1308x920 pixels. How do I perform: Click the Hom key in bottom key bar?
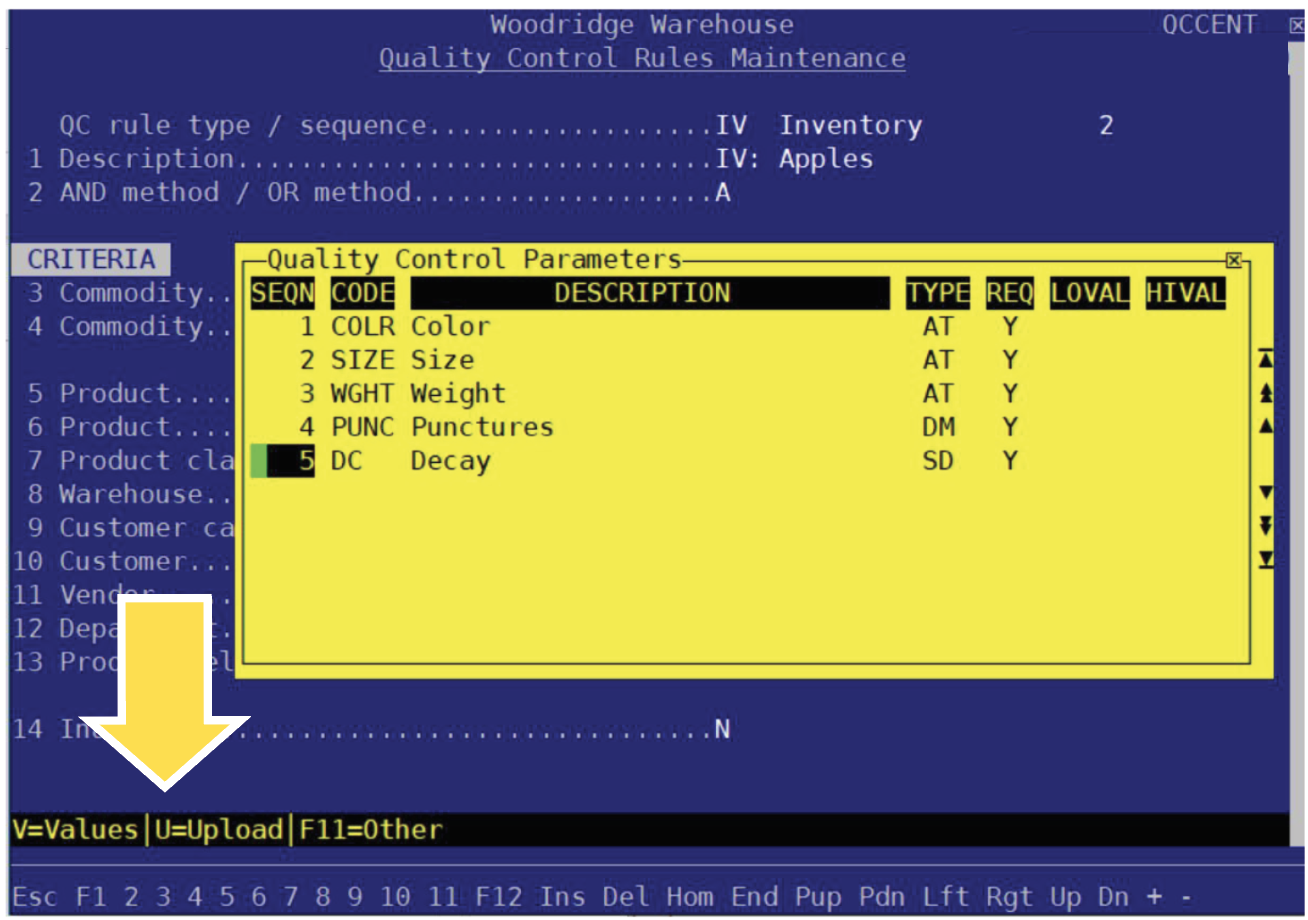tap(691, 897)
